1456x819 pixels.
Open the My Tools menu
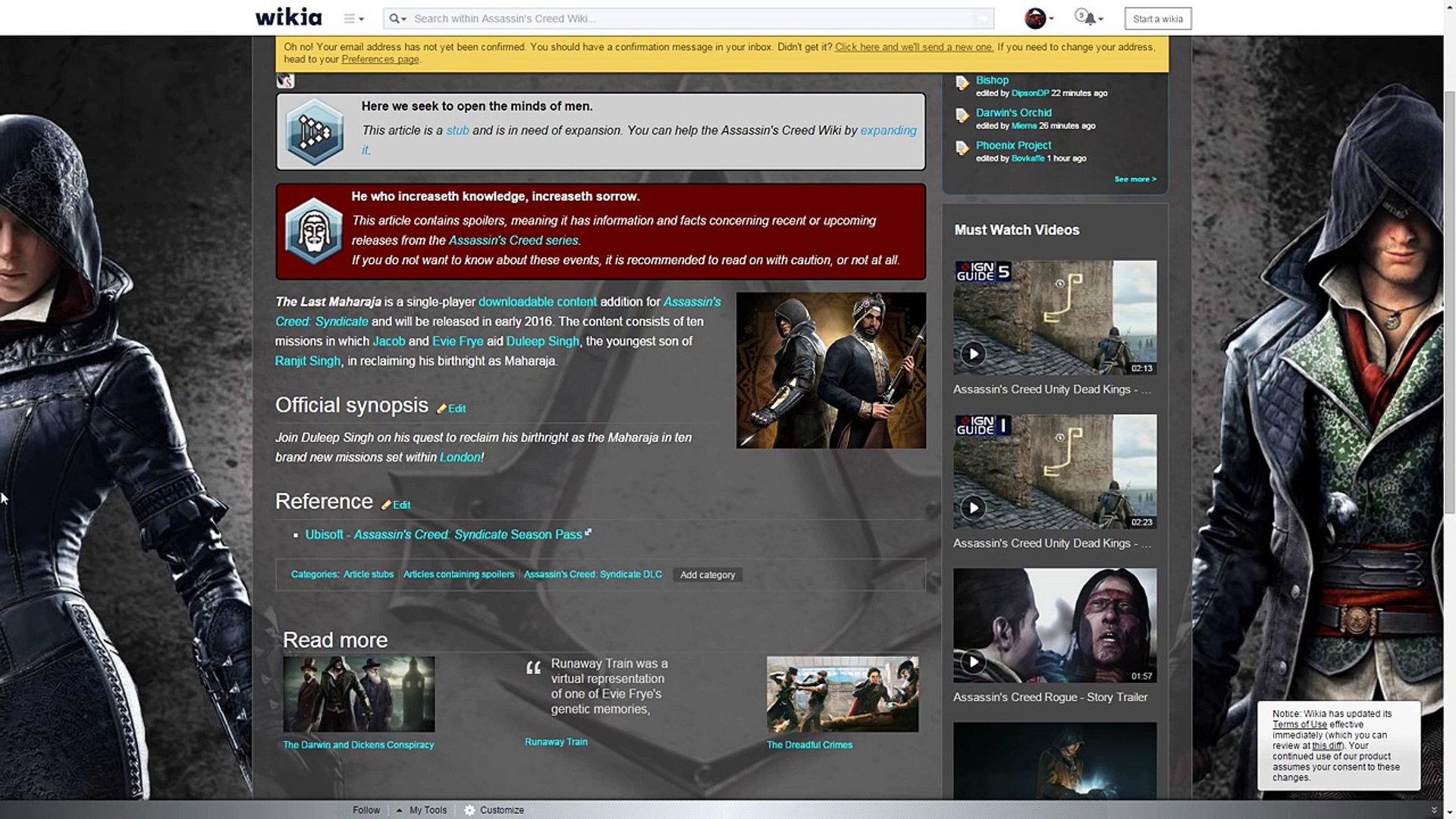pos(427,810)
